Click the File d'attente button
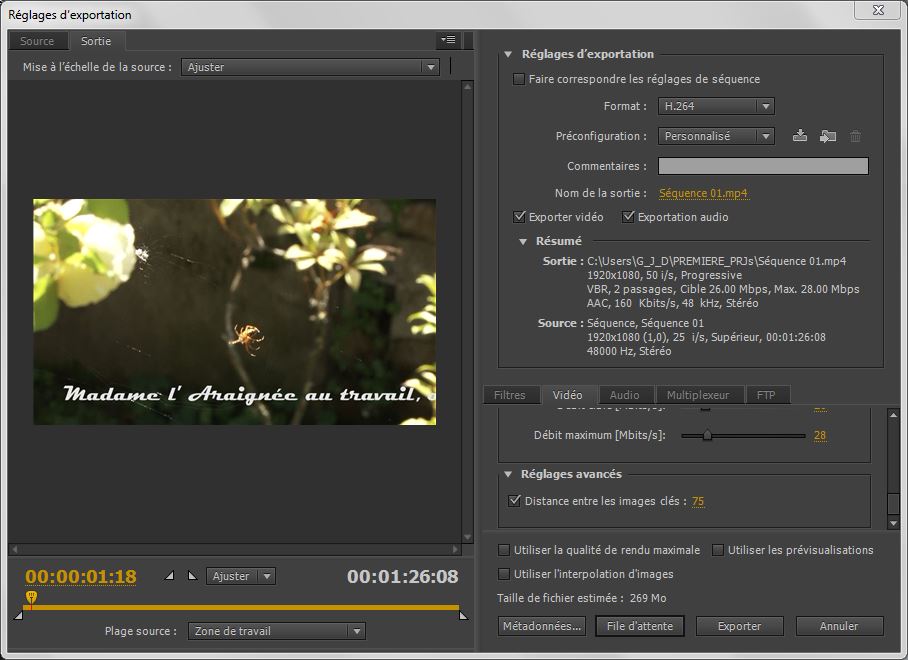908x660 pixels. click(x=640, y=626)
